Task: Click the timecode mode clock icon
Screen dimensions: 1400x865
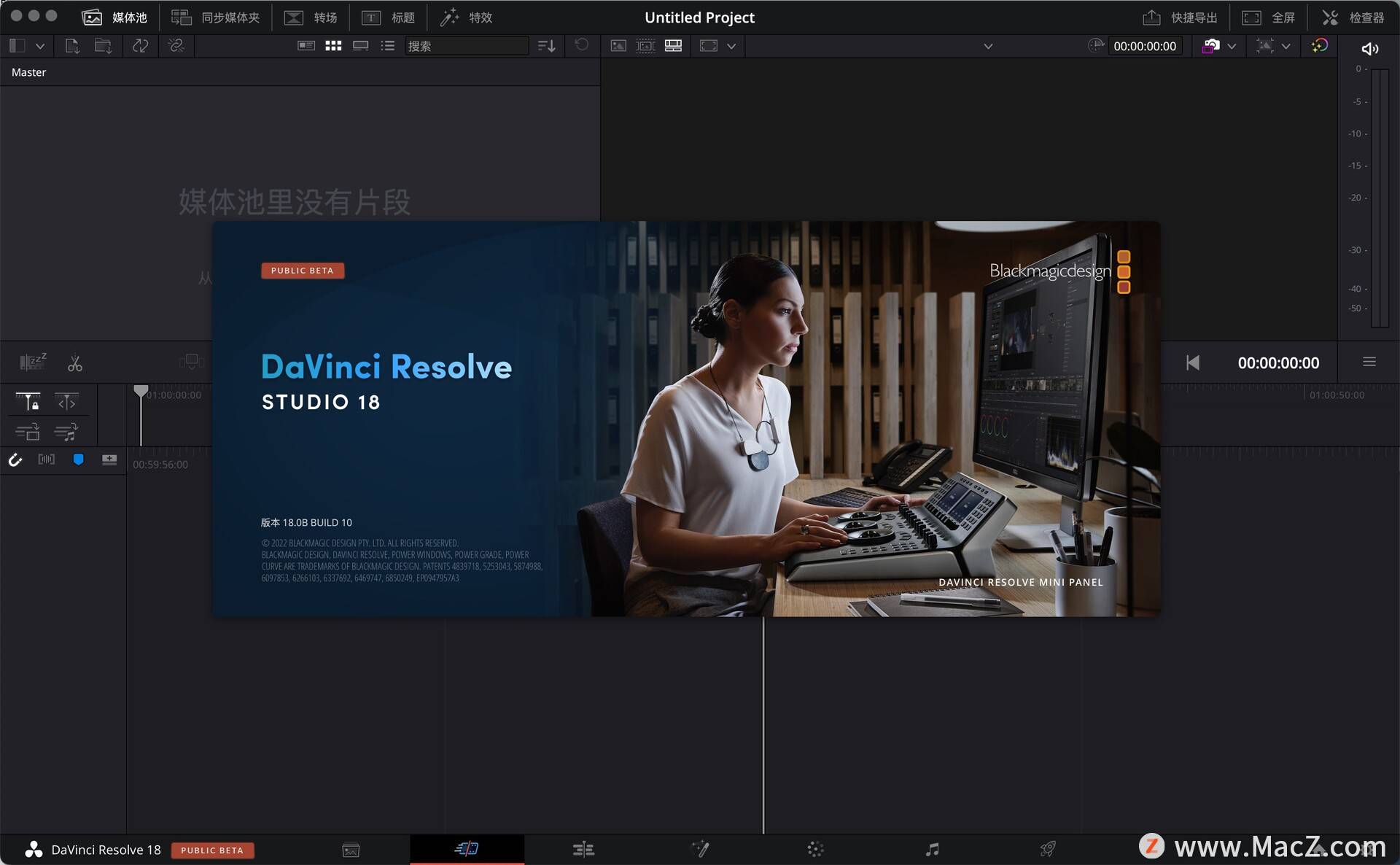Action: 1095,45
